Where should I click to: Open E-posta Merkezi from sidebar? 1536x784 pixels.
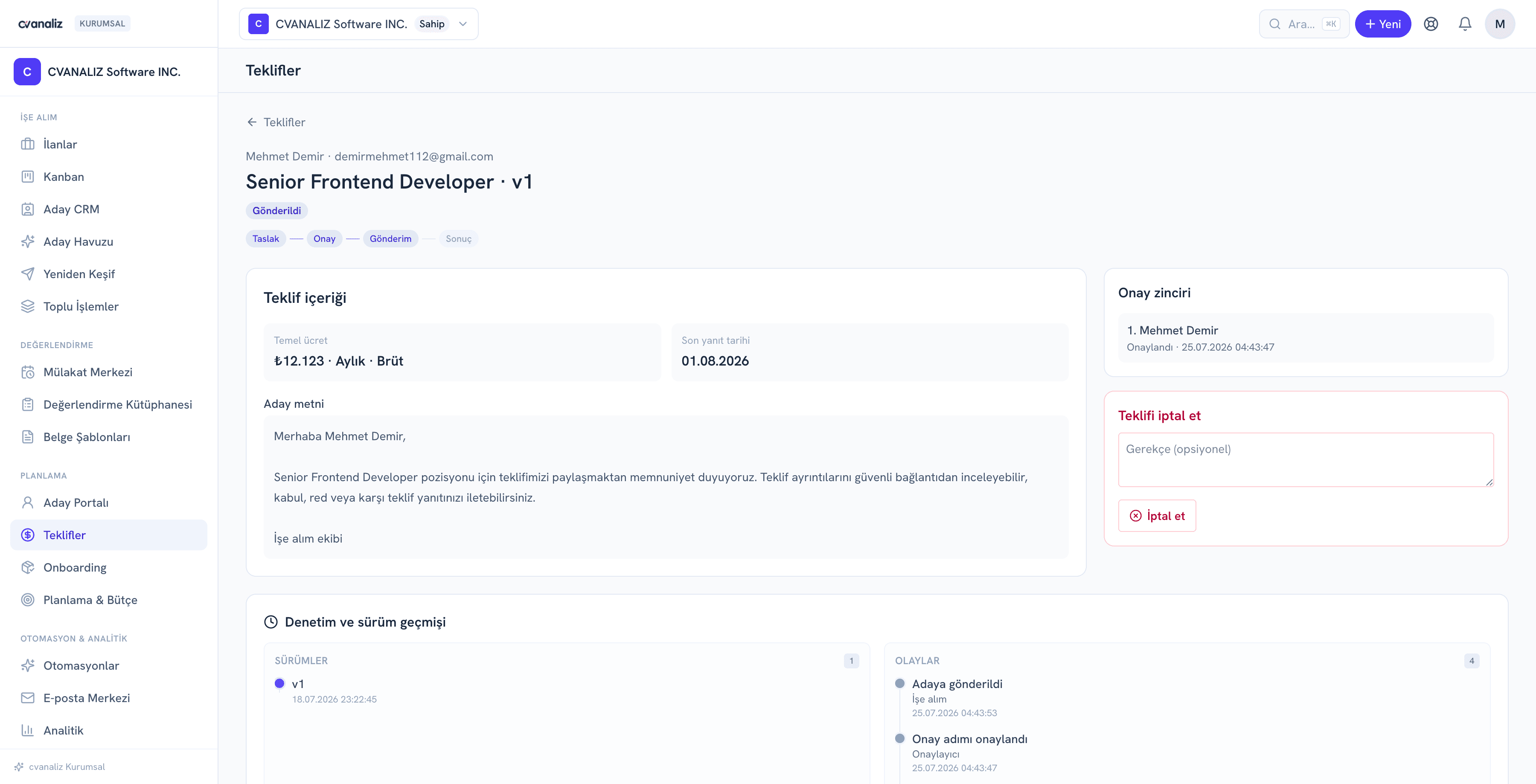(x=108, y=697)
